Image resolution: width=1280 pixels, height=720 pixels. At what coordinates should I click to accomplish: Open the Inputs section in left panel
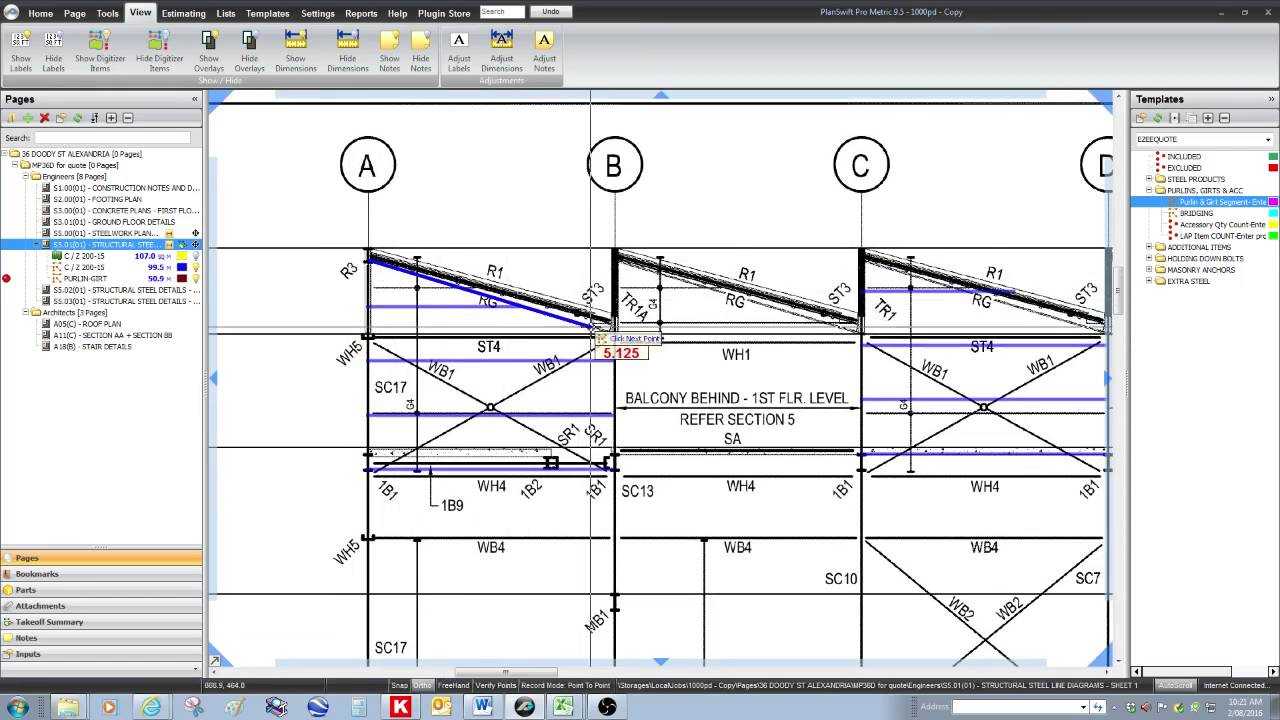100,654
